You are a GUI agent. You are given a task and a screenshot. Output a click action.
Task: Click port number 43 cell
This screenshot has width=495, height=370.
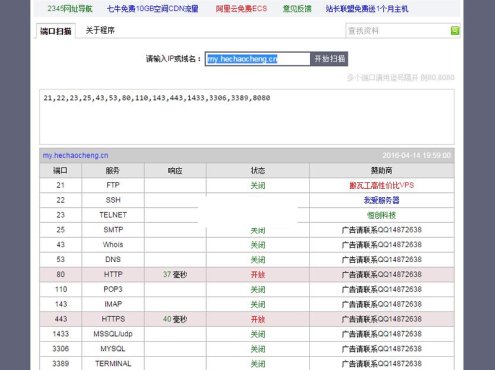60,245
